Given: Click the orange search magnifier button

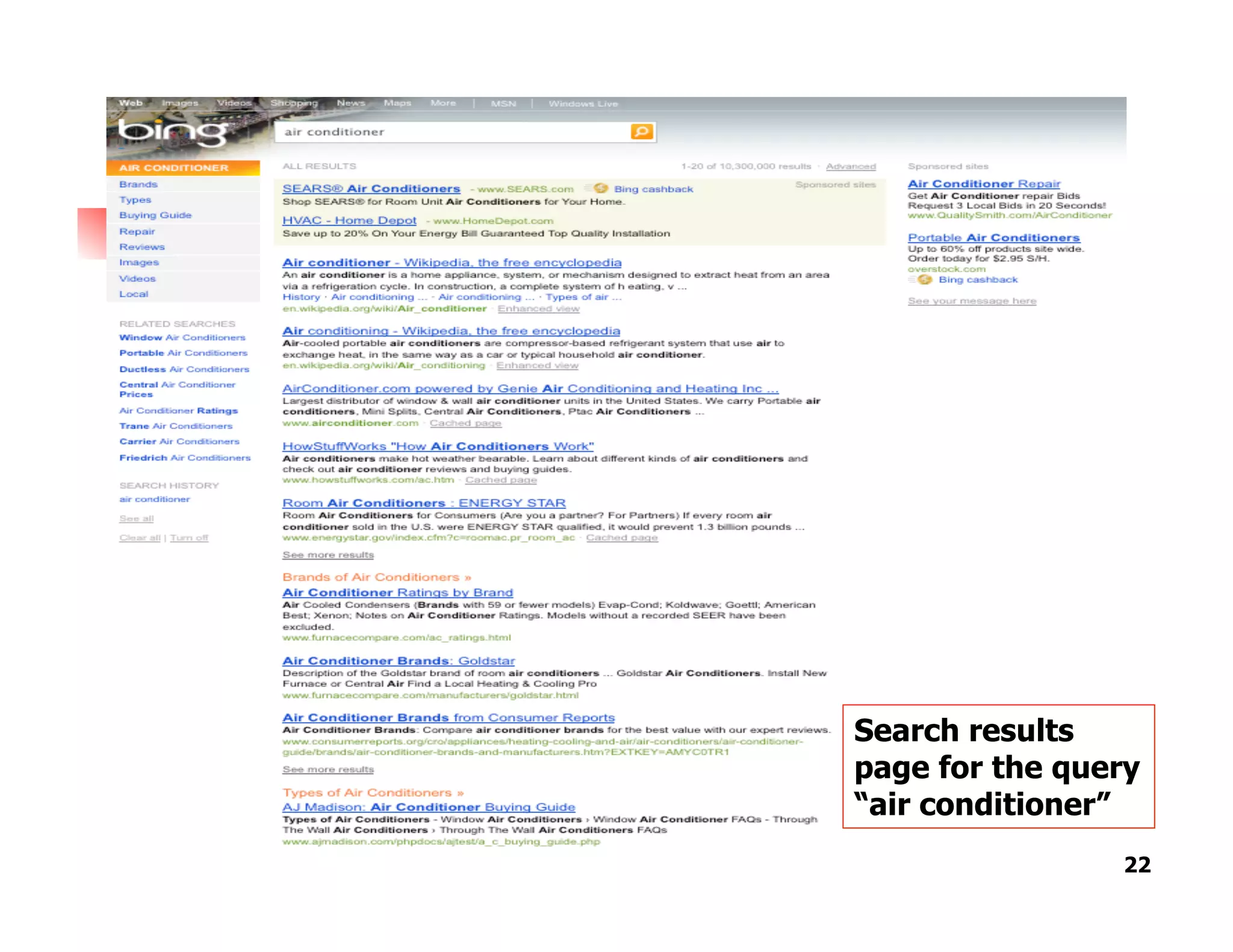Looking at the screenshot, I should pyautogui.click(x=642, y=131).
